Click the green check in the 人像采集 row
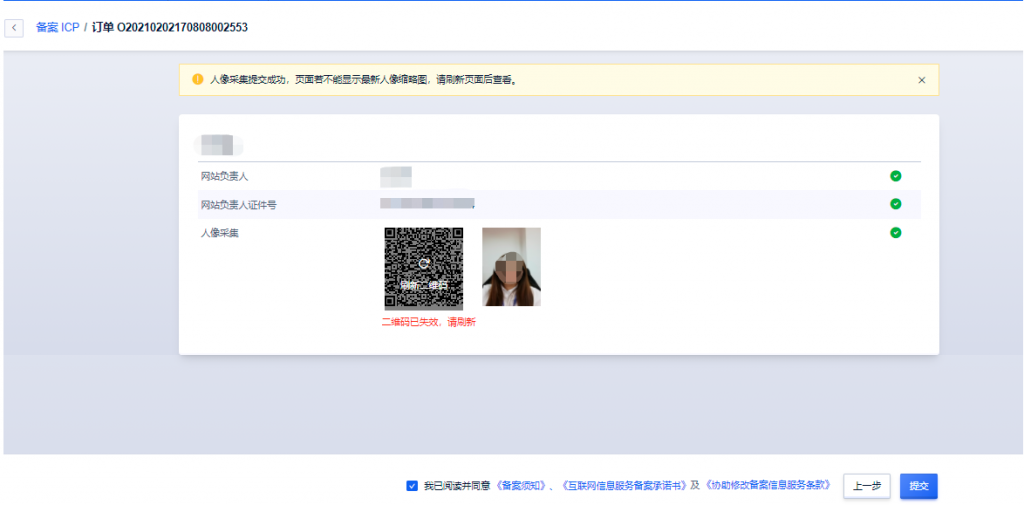 click(895, 233)
